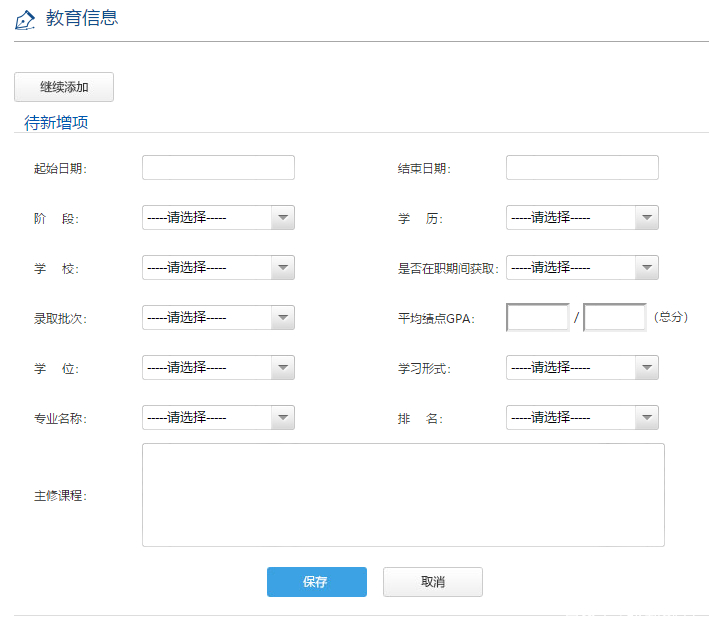The width and height of the screenshot is (709, 635).
Task: Click the blue 保存 button
Action: pyautogui.click(x=316, y=582)
